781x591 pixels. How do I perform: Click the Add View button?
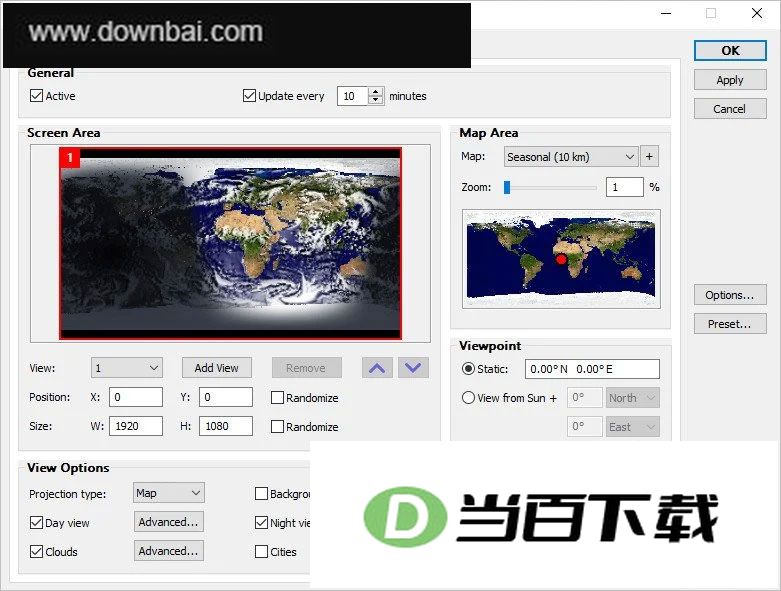pos(217,368)
